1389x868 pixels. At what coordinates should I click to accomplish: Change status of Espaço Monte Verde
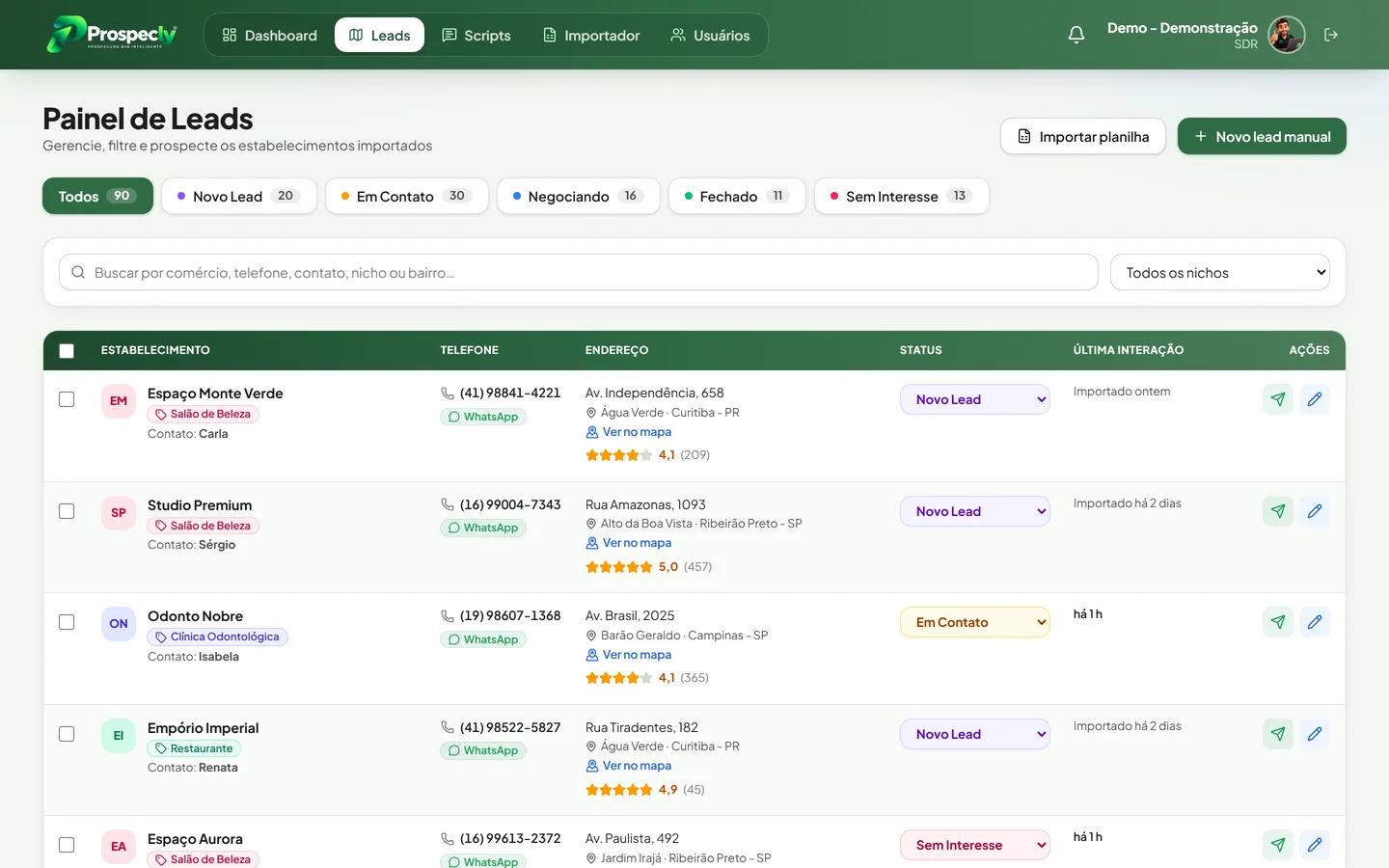(975, 399)
